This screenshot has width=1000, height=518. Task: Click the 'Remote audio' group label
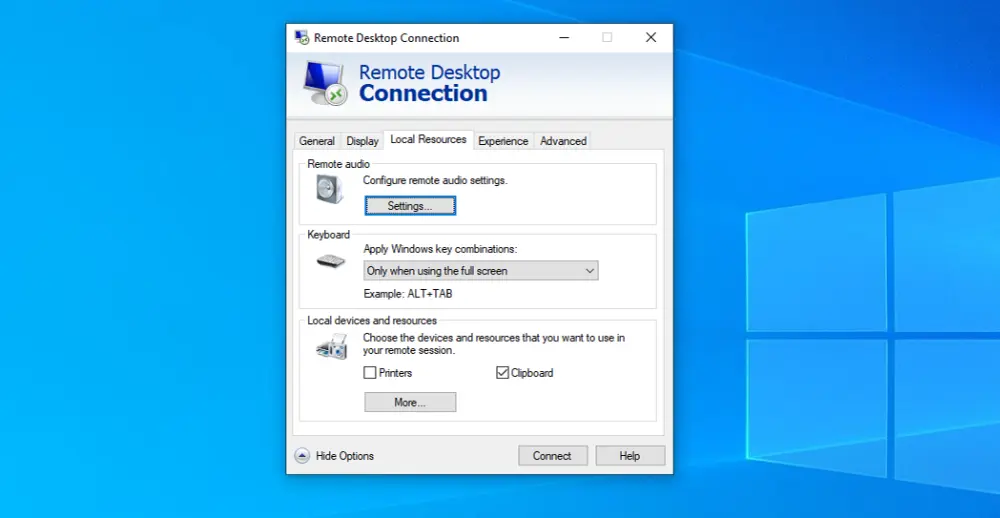(339, 164)
